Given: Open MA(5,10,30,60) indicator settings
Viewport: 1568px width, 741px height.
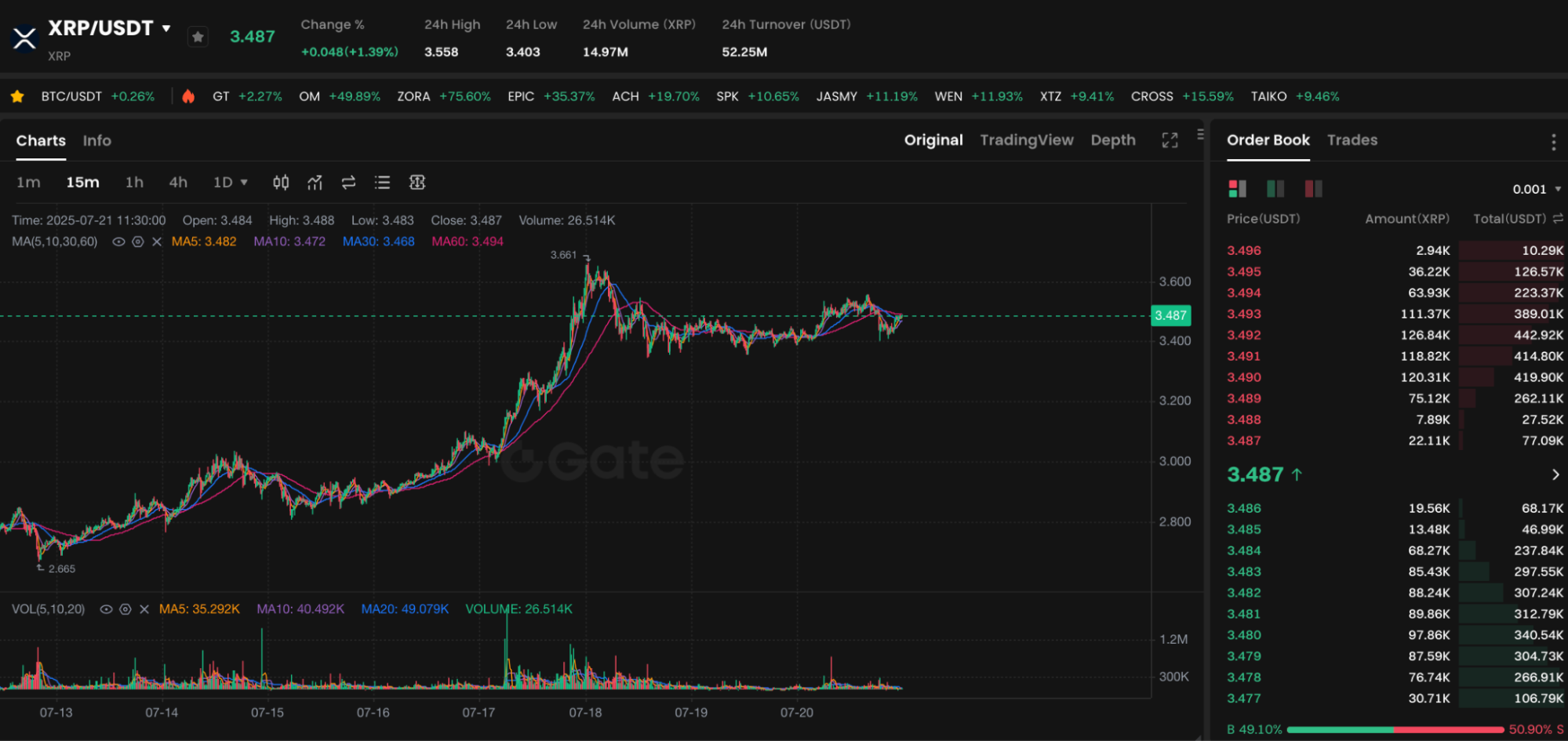Looking at the screenshot, I should click(x=137, y=242).
